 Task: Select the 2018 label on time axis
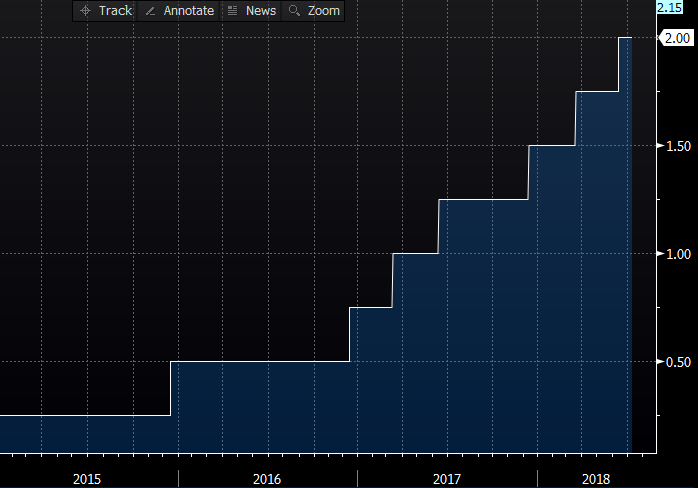coord(594,479)
